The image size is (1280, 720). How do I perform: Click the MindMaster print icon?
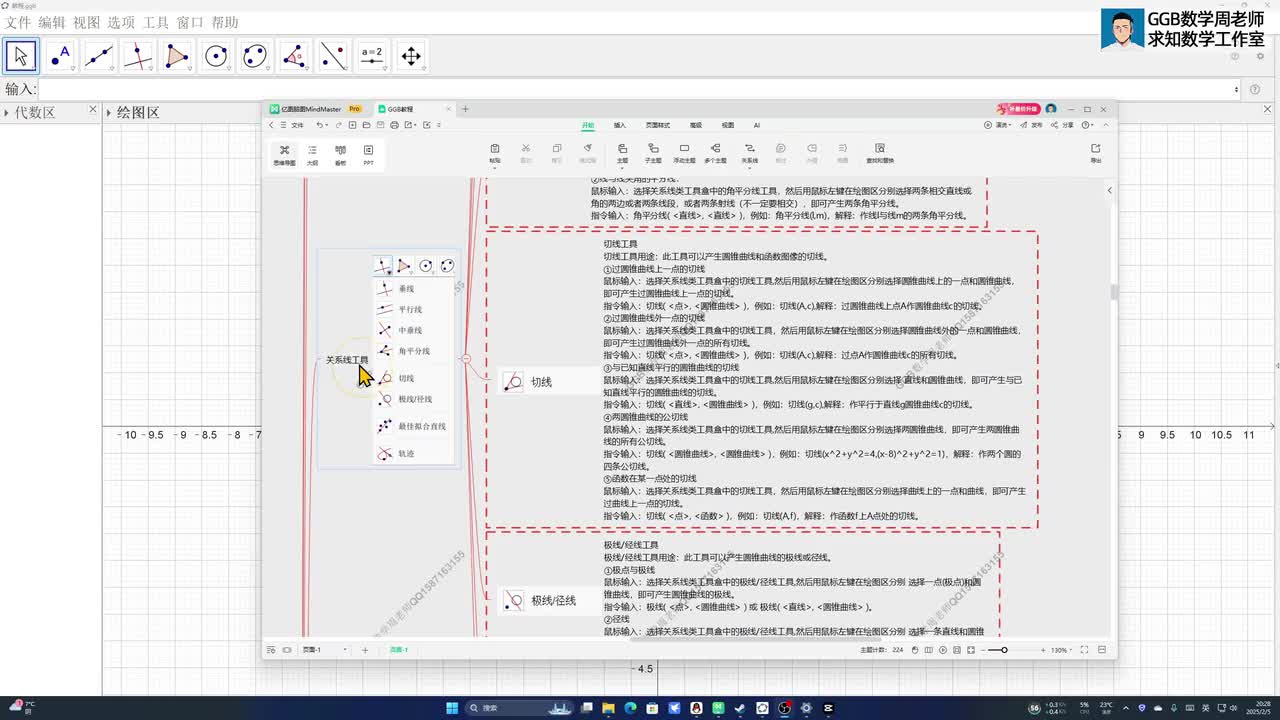click(394, 125)
